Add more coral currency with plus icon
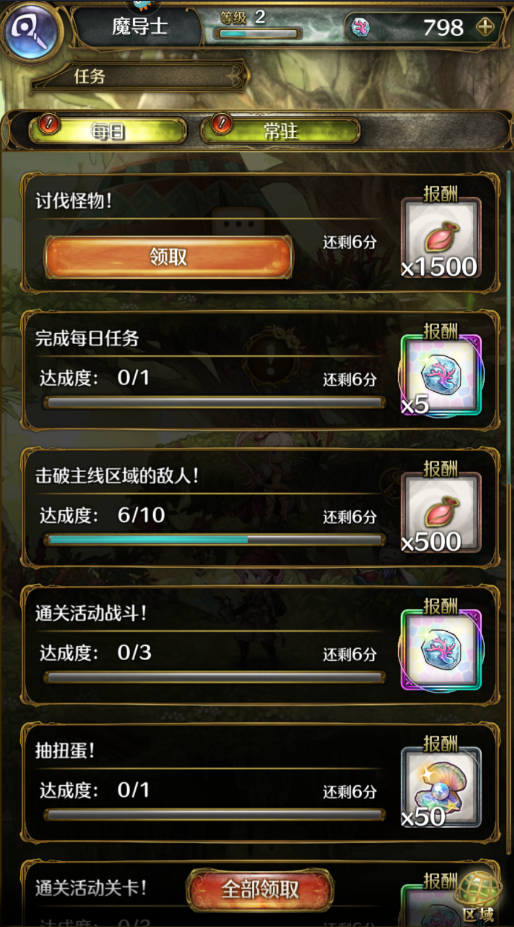514x927 pixels. click(x=487, y=28)
